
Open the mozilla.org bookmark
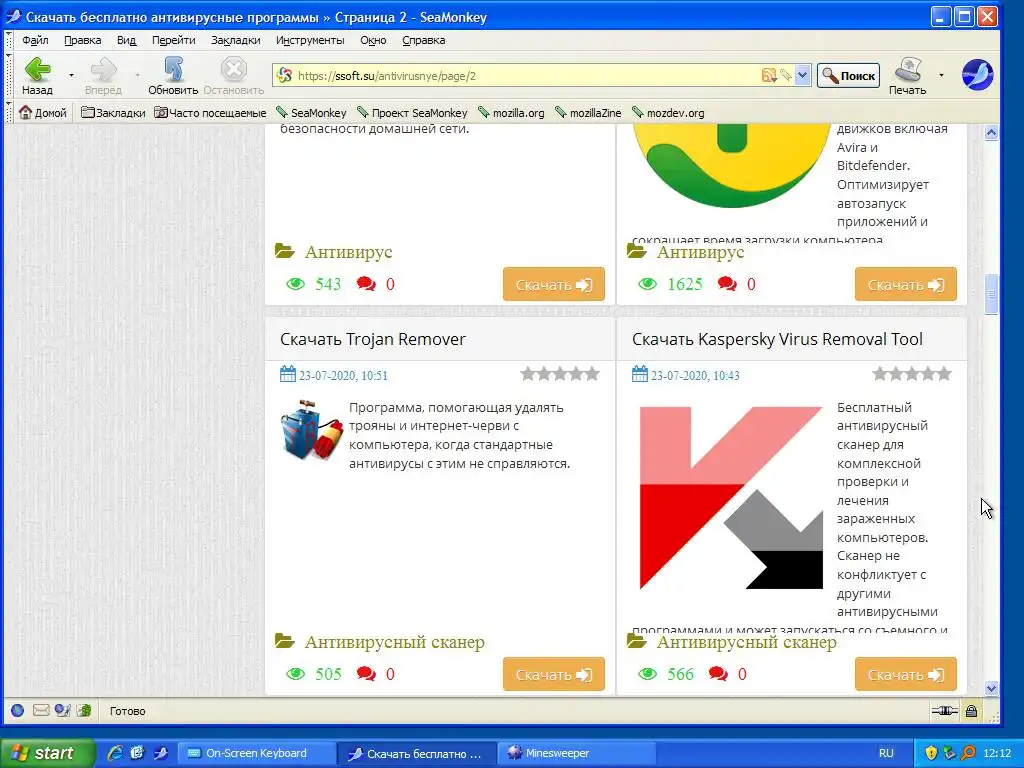click(x=511, y=112)
